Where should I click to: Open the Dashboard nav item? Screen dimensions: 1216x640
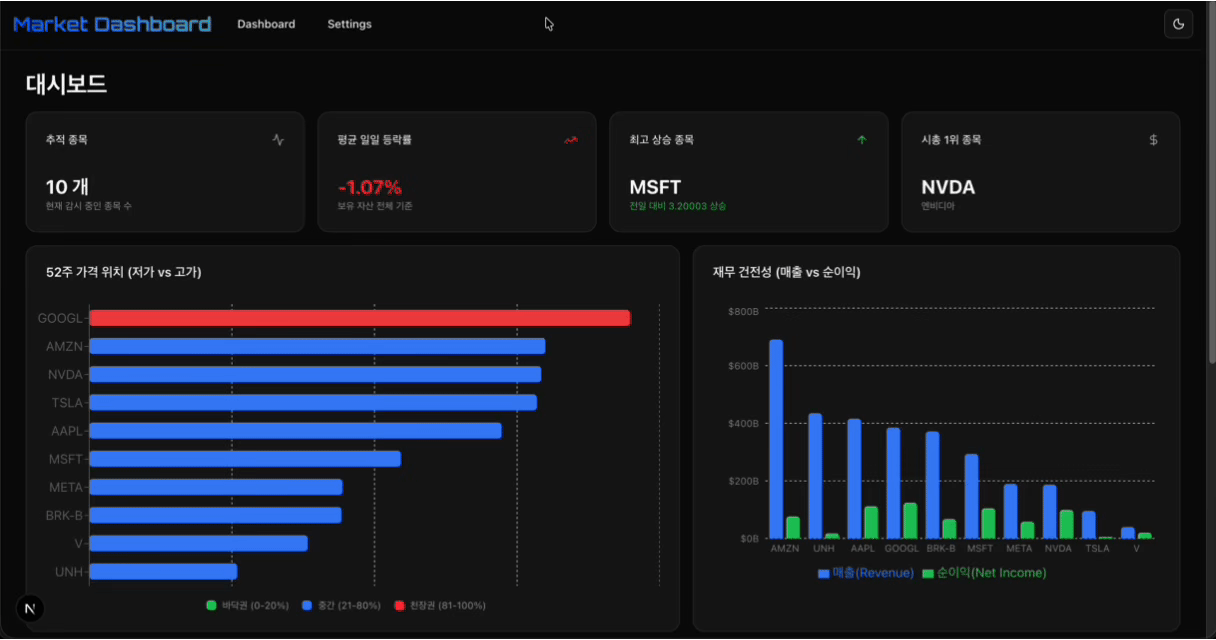[x=266, y=24]
